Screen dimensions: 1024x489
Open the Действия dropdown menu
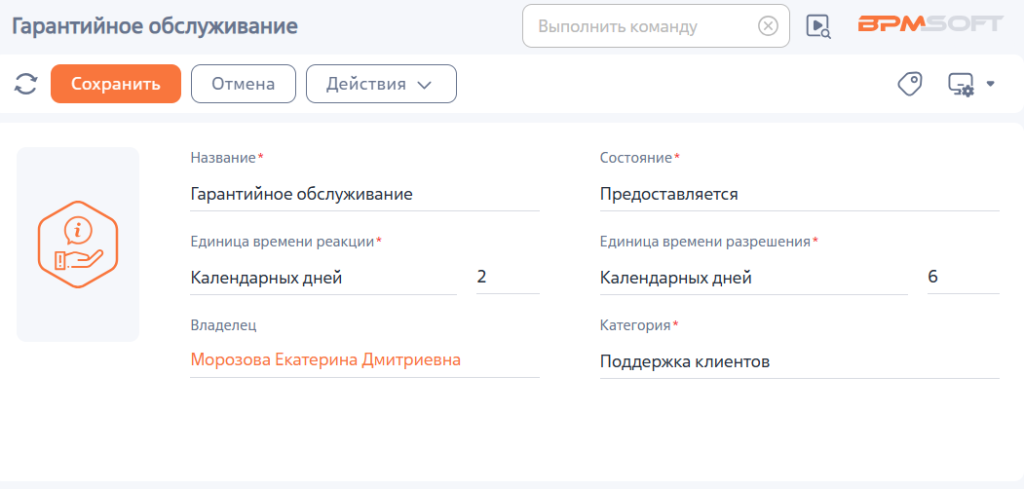(381, 84)
